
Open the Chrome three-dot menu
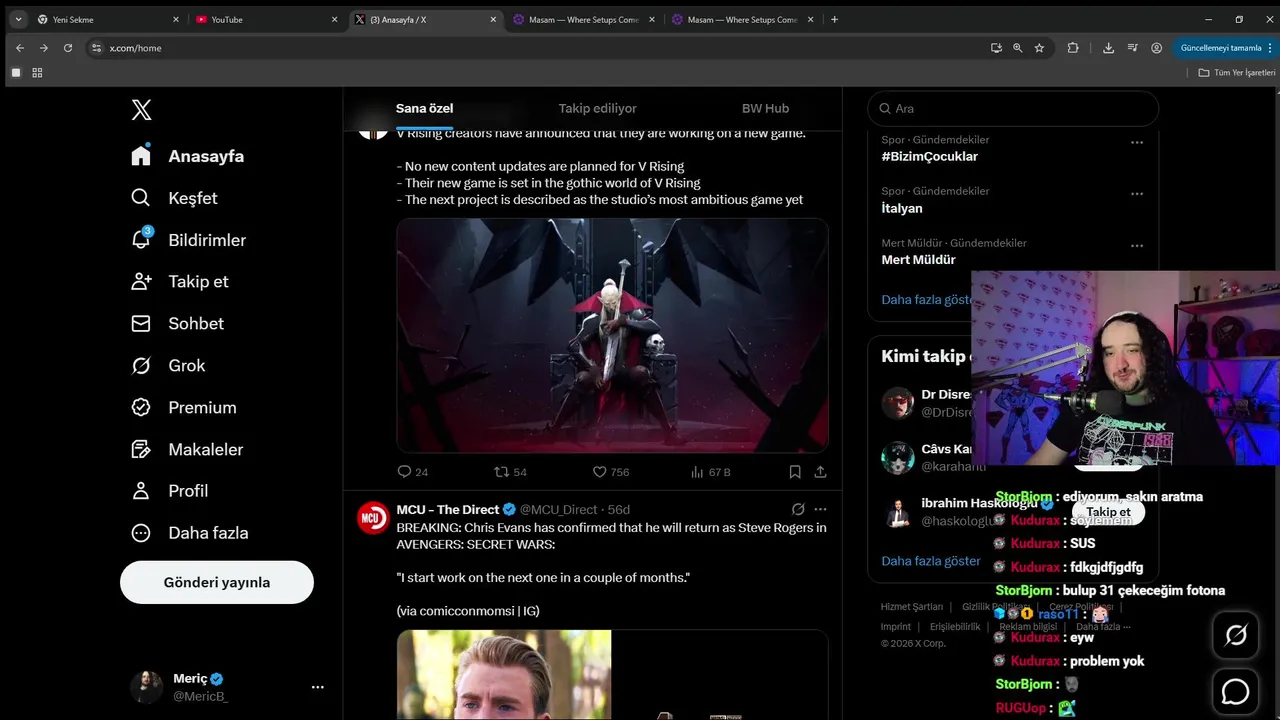[1270, 48]
